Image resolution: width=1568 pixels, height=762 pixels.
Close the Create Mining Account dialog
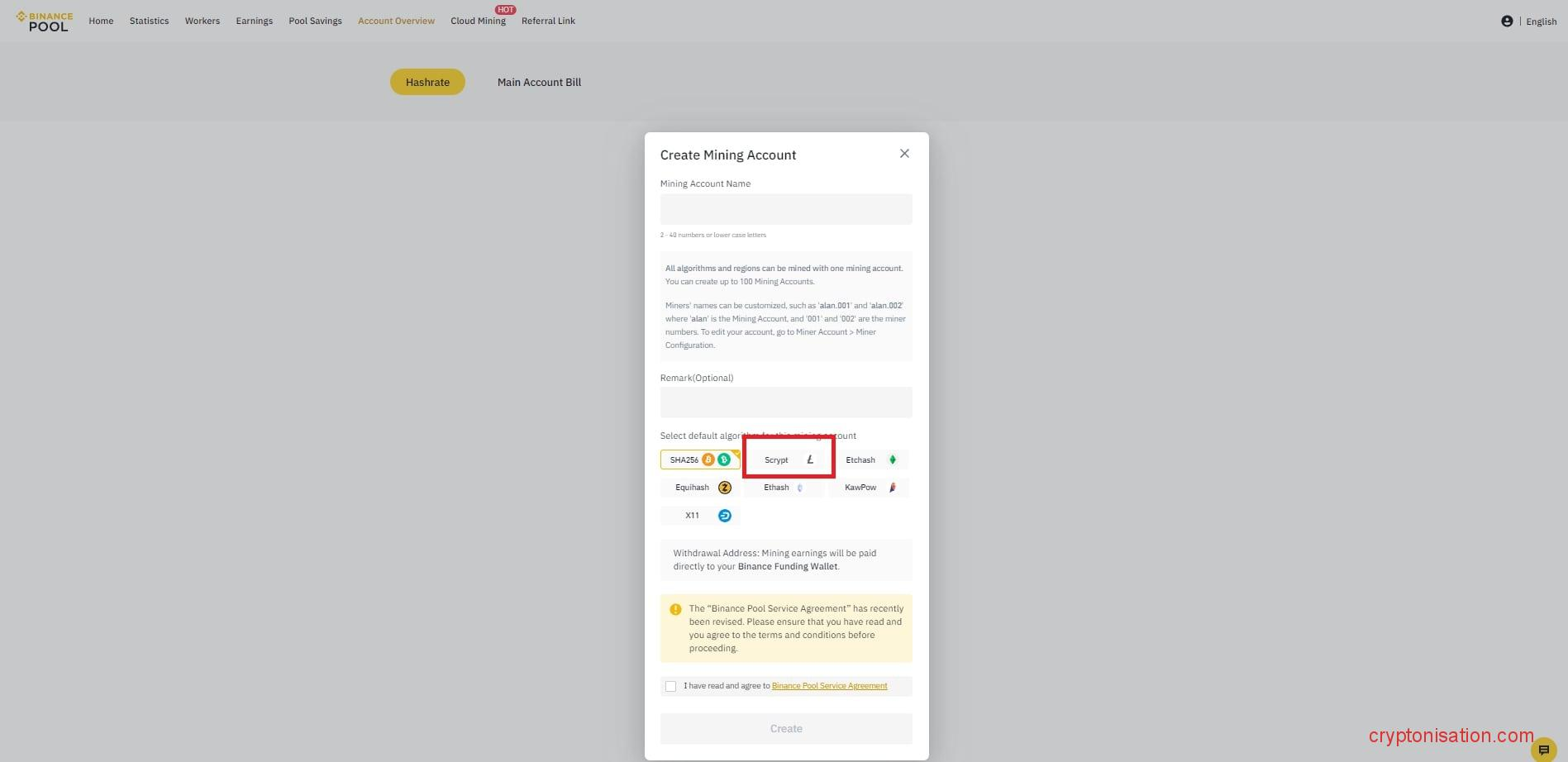tap(904, 154)
